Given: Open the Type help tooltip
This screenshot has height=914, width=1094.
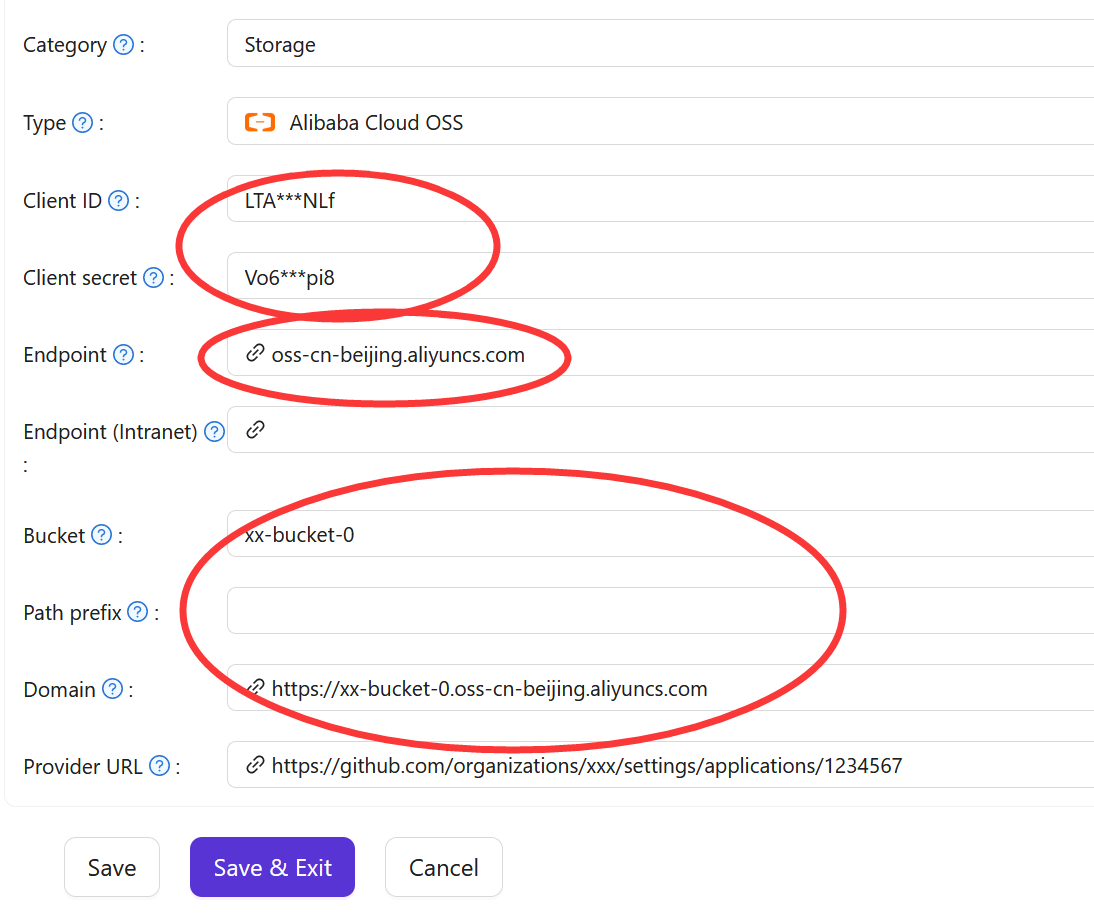Looking at the screenshot, I should [84, 122].
